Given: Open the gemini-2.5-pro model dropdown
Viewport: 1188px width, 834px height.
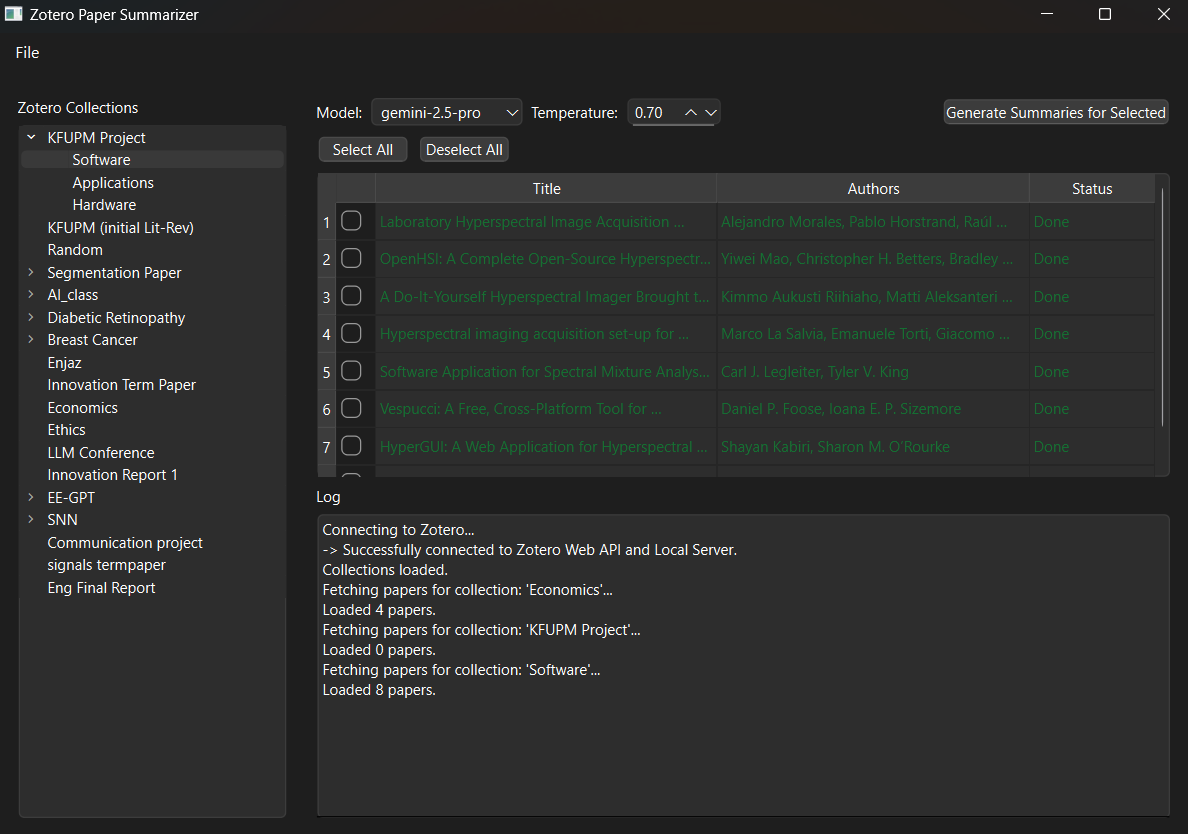Looking at the screenshot, I should 446,113.
